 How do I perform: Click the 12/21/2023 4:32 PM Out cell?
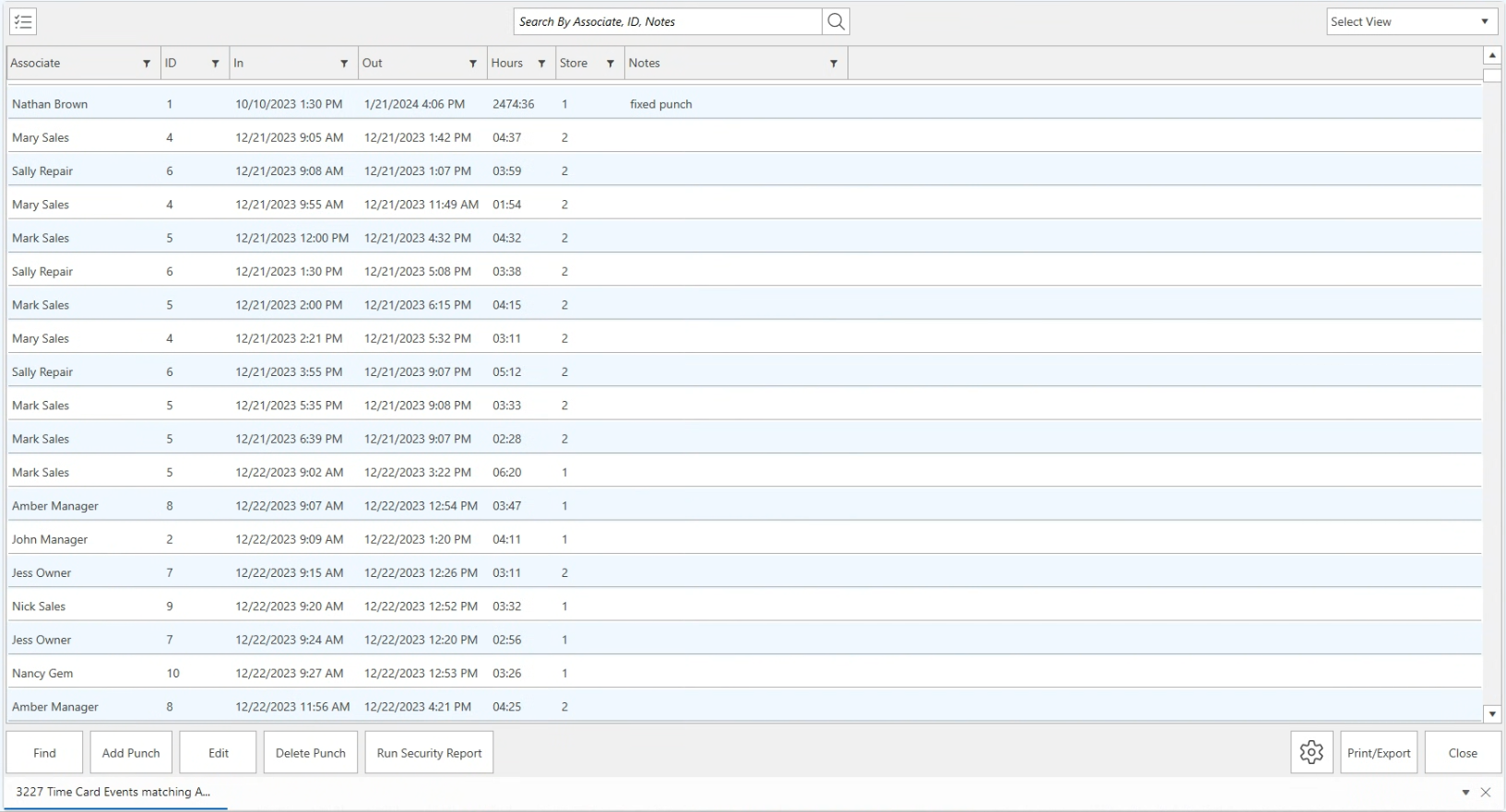coord(418,238)
